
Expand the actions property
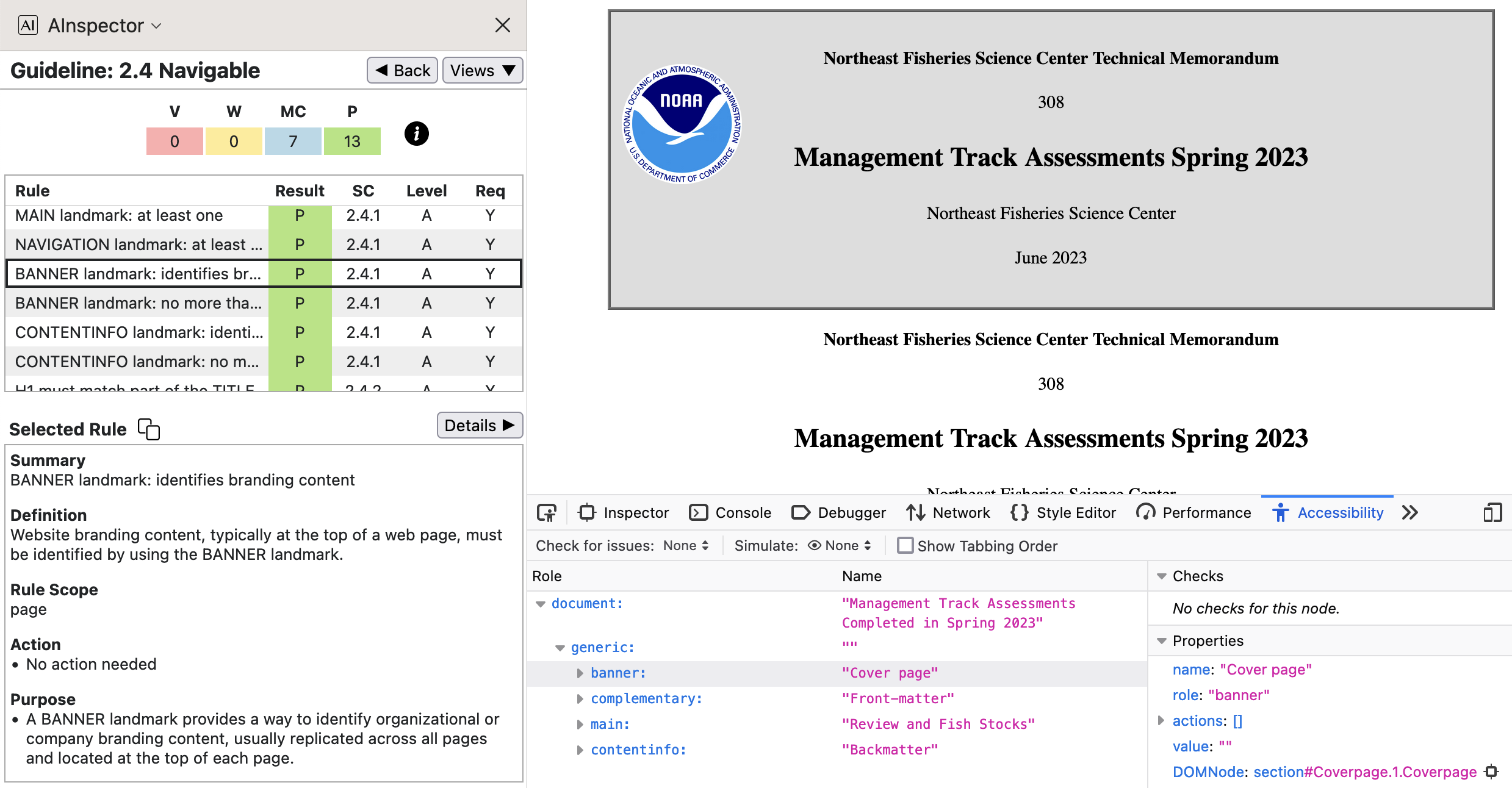[1161, 721]
